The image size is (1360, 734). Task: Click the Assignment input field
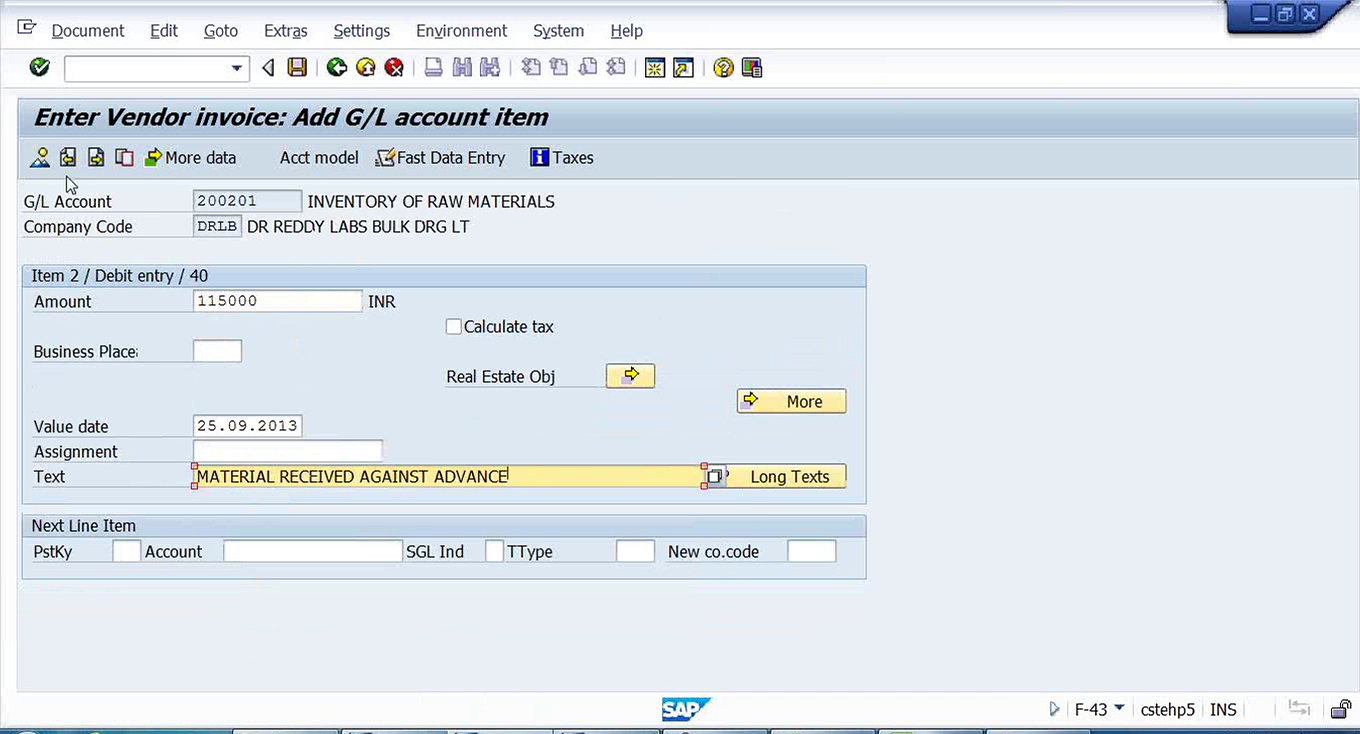pyautogui.click(x=287, y=451)
